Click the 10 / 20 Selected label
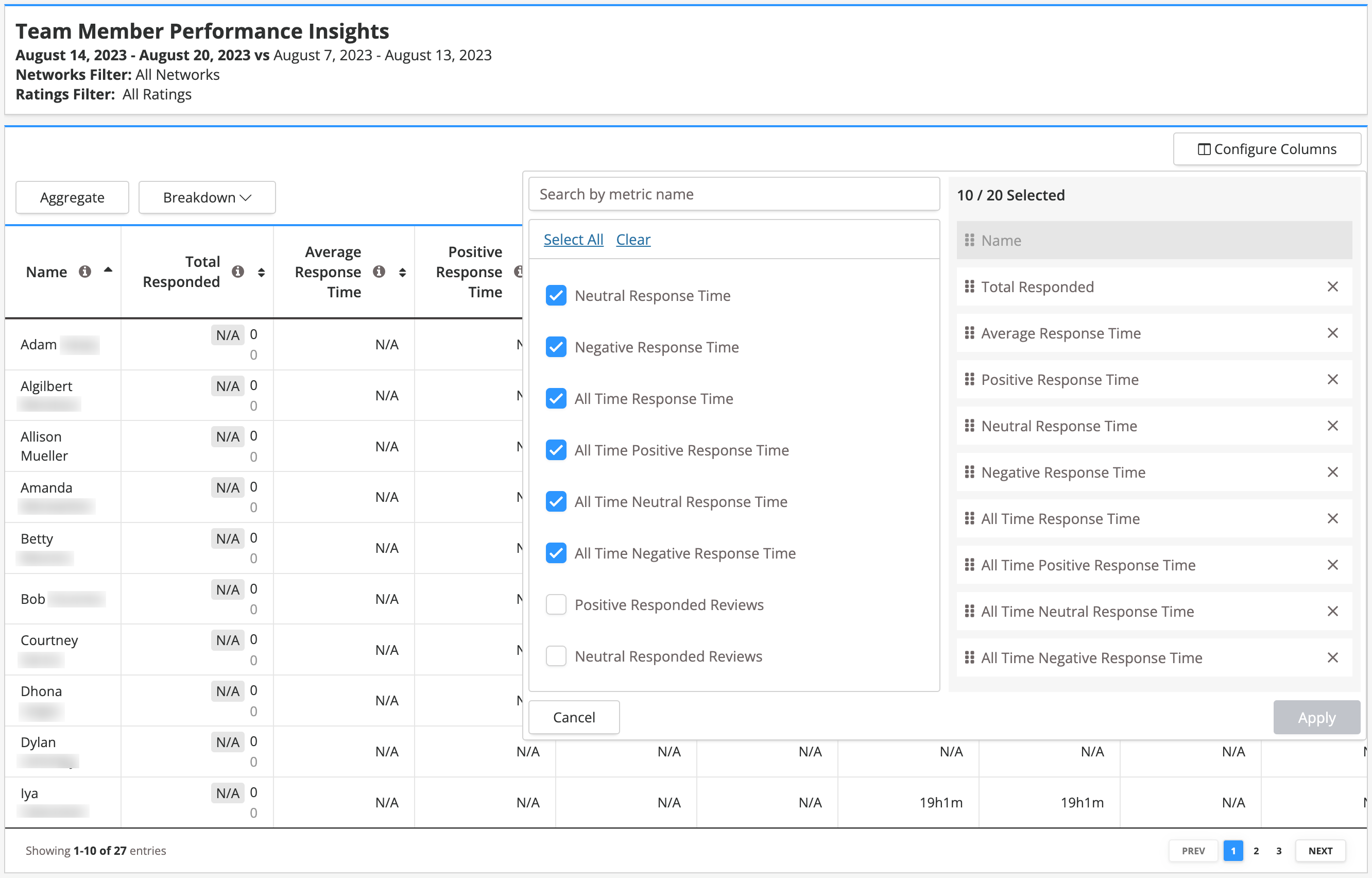 click(1010, 195)
